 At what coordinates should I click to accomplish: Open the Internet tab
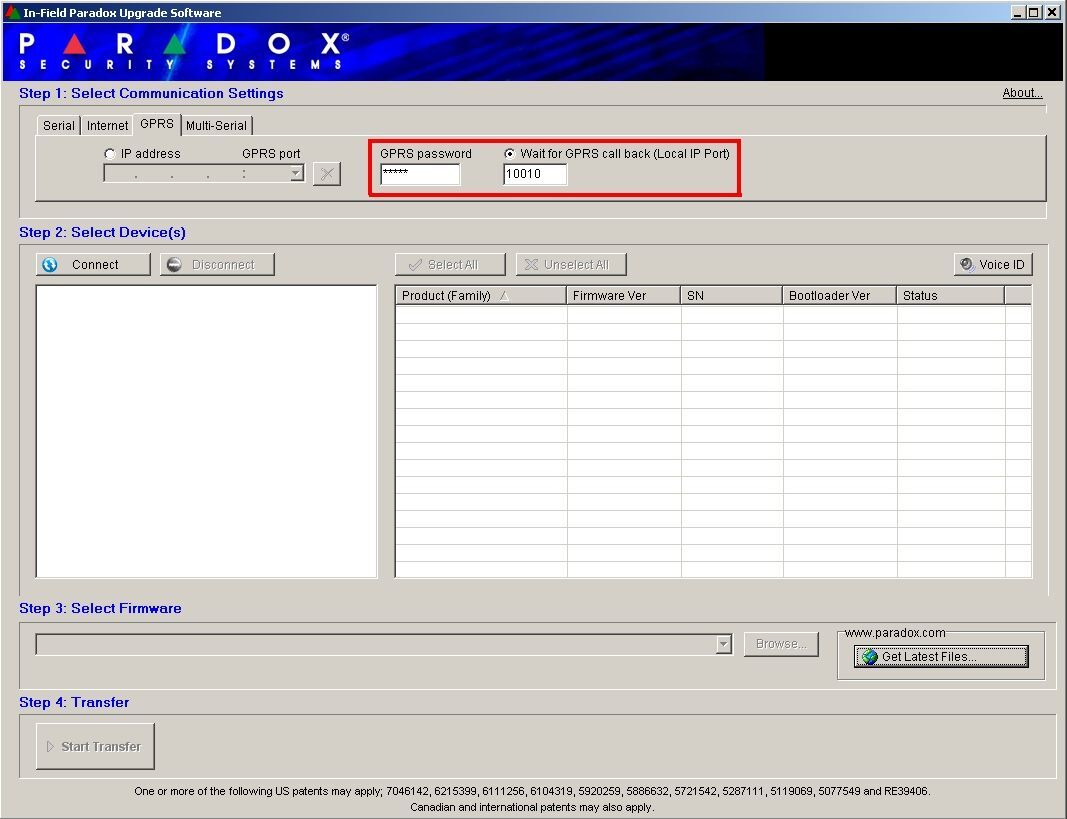coord(107,126)
